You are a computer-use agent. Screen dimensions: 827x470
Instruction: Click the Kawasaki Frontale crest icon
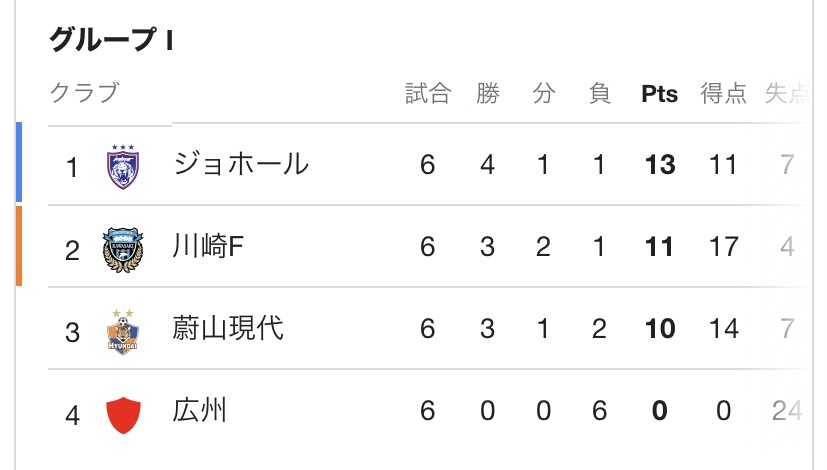[124, 248]
